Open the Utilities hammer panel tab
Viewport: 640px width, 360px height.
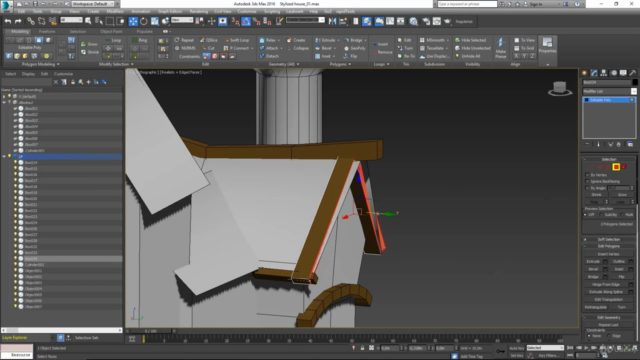point(633,73)
